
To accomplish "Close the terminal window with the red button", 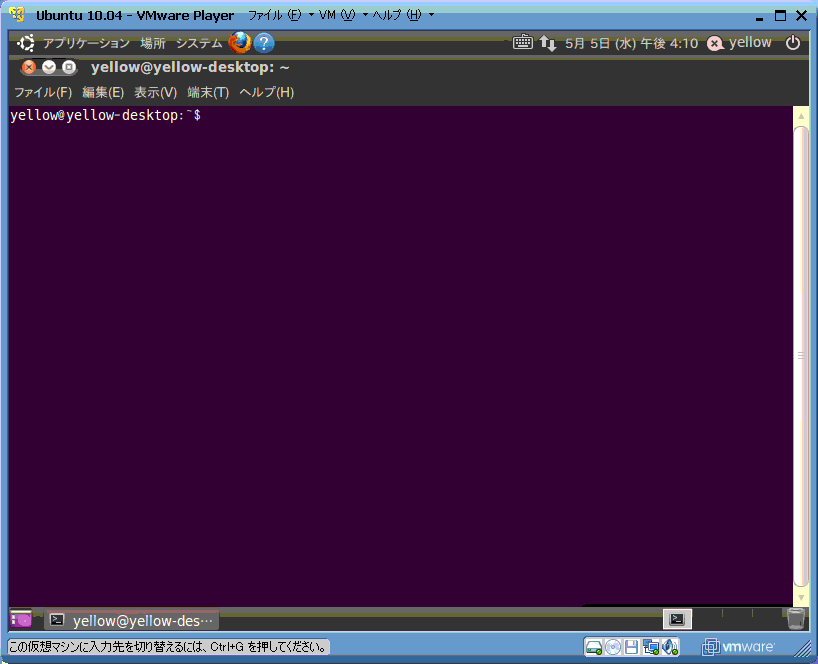I will click(29, 67).
